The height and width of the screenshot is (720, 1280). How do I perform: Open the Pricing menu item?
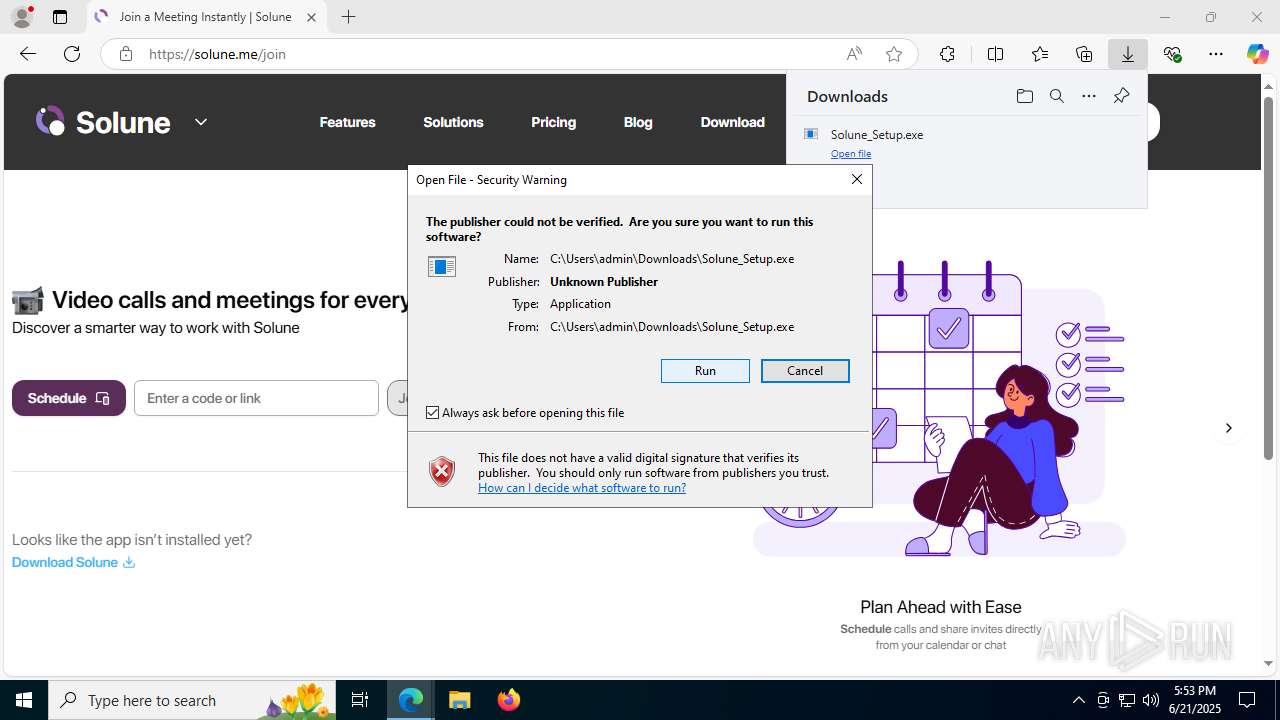(x=553, y=122)
